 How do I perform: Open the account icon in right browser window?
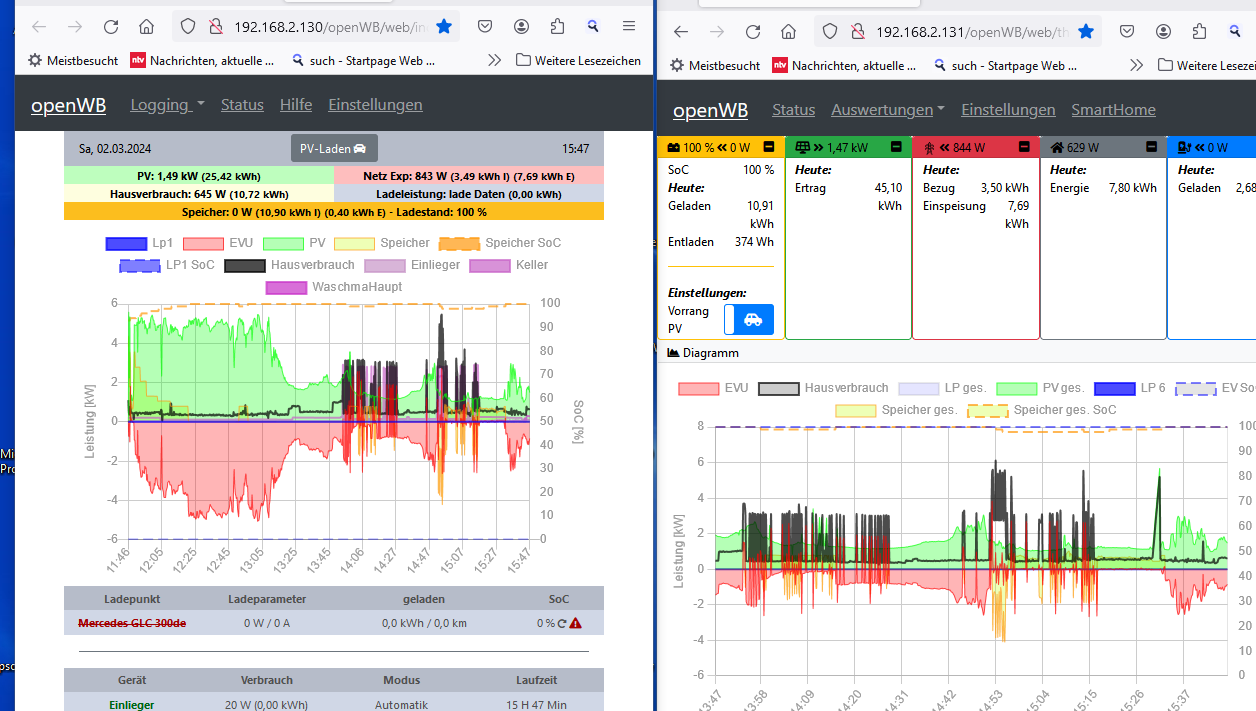1163,32
